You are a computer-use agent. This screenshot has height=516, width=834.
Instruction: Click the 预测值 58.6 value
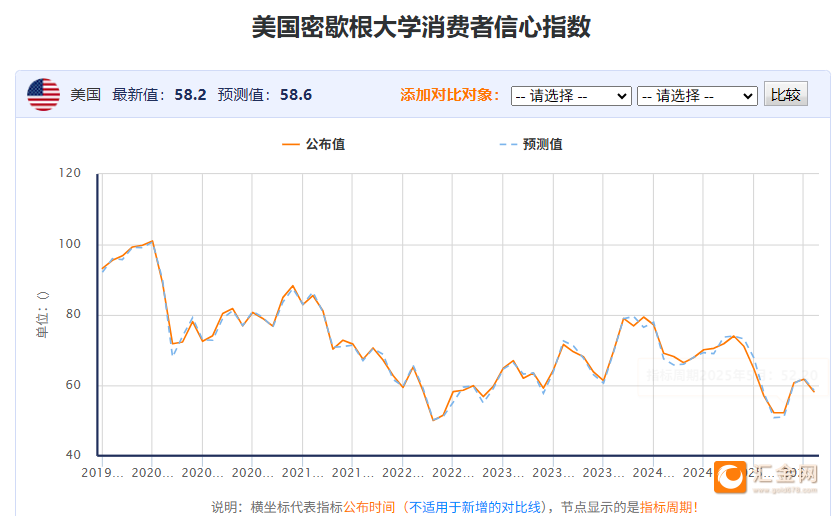(296, 95)
